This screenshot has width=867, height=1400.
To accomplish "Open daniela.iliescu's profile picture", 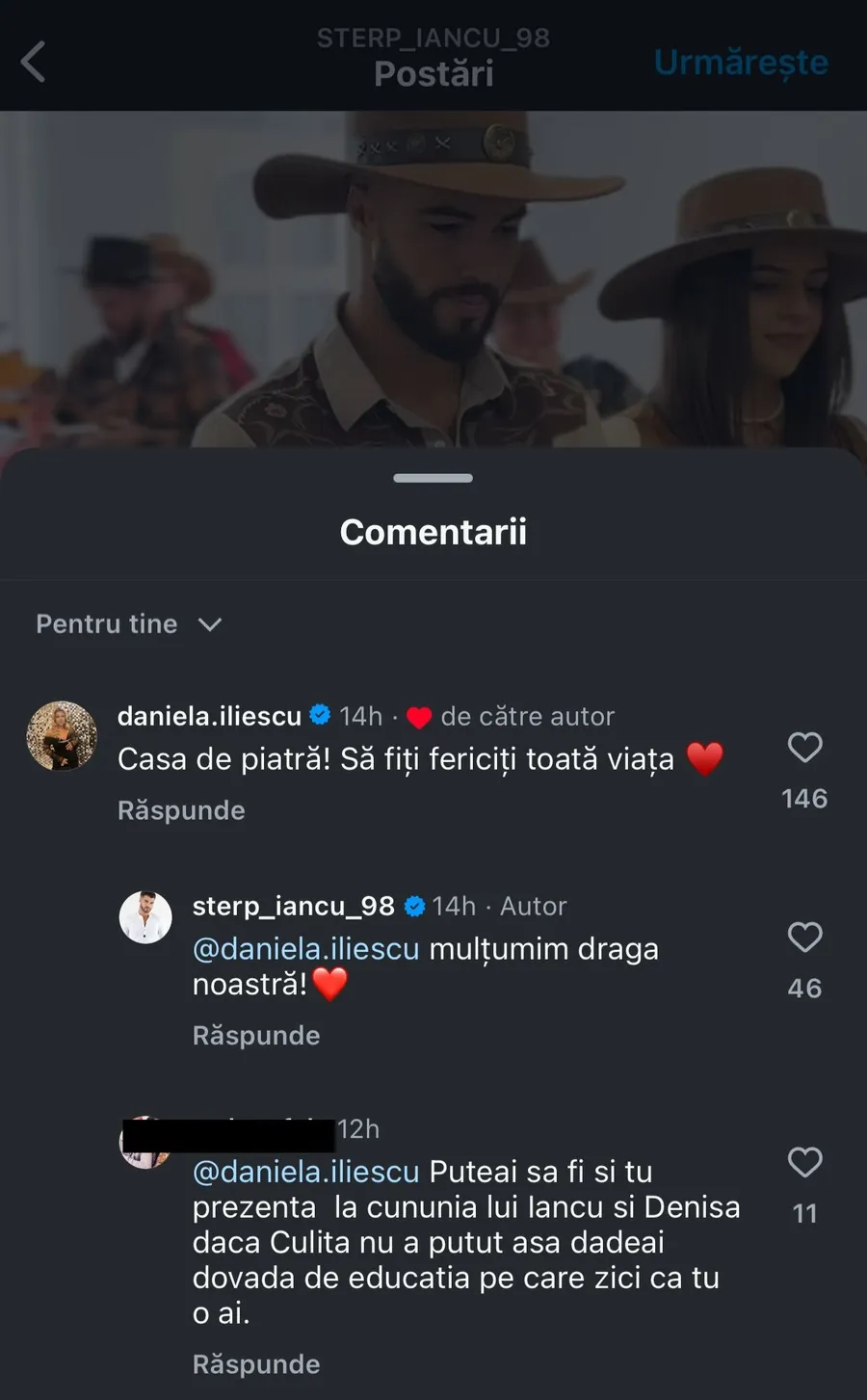I will click(62, 736).
